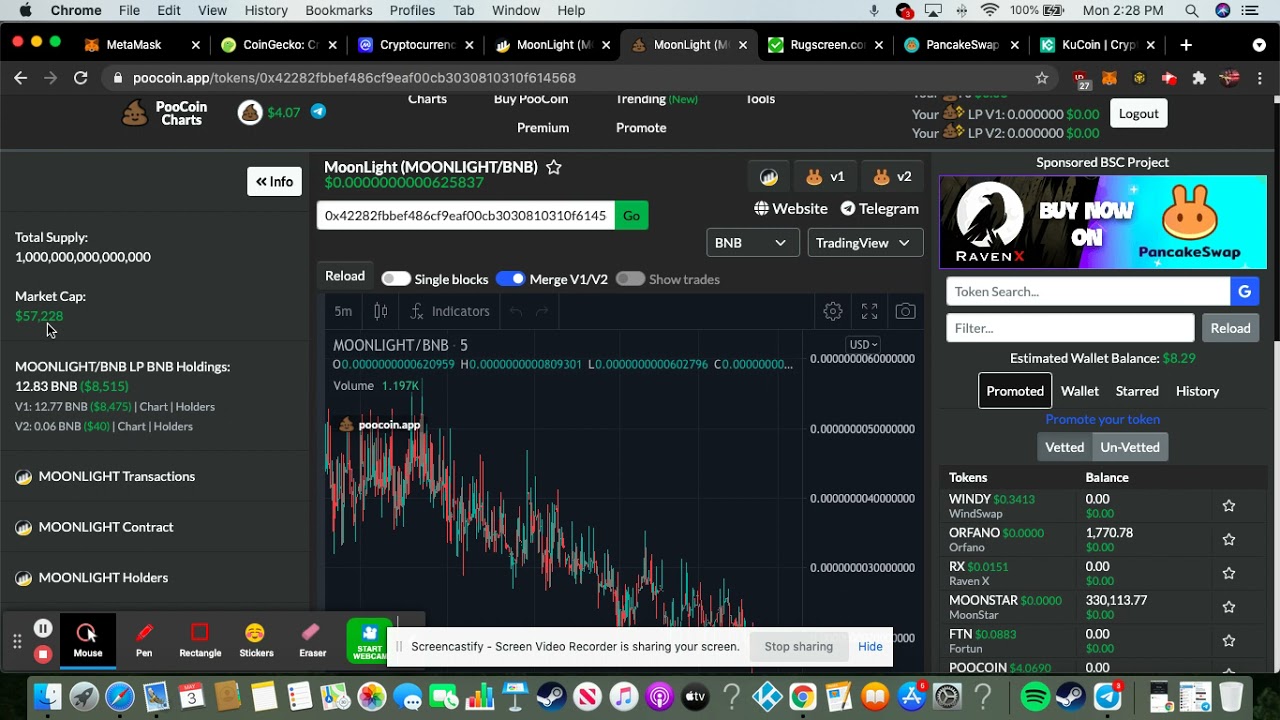Star the FTN Fortun row
Image resolution: width=1280 pixels, height=720 pixels.
pos(1228,641)
